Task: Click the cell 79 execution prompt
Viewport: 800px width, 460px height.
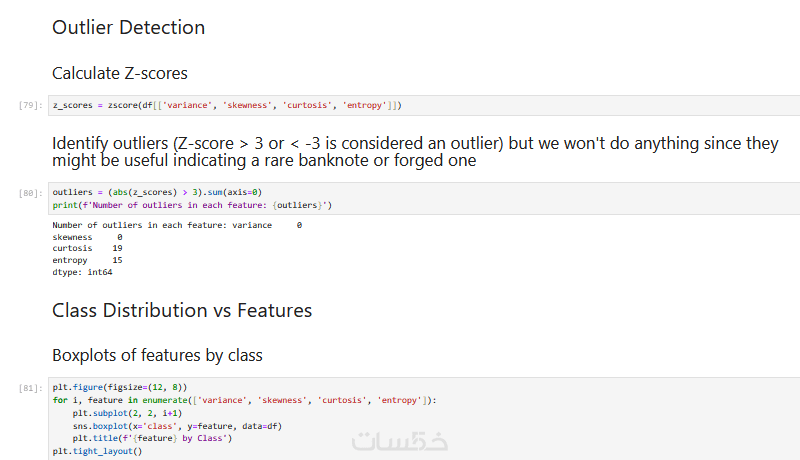Action: pos(30,106)
